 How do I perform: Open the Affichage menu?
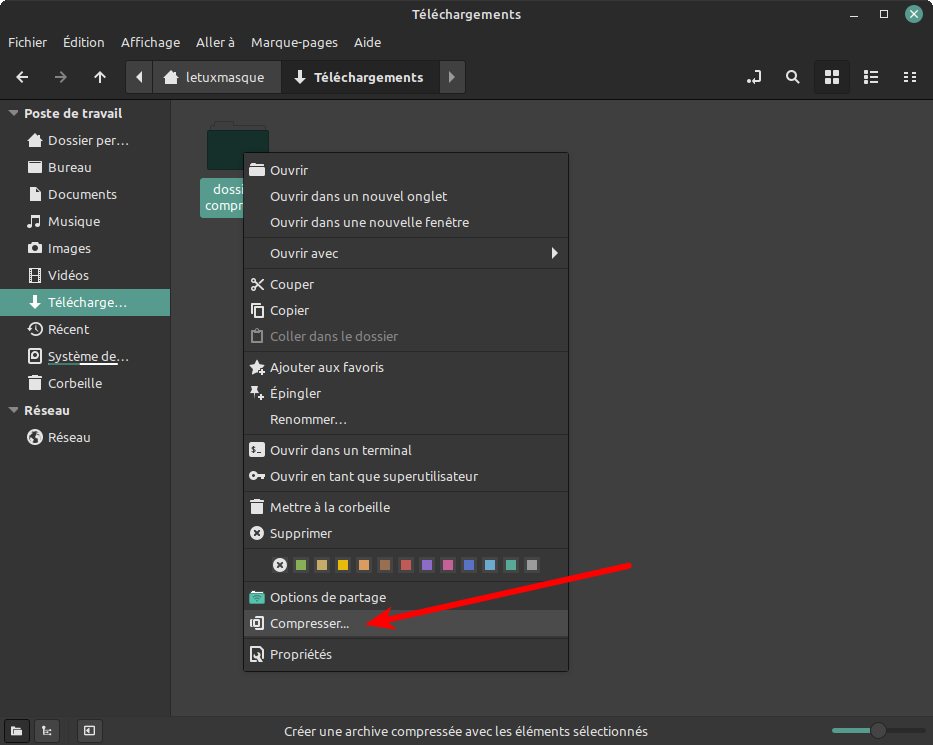(x=151, y=42)
